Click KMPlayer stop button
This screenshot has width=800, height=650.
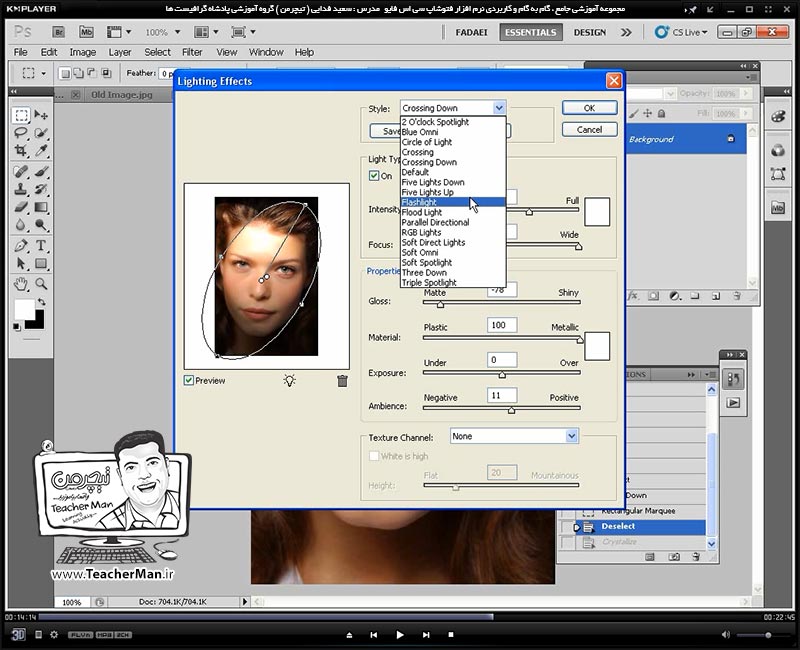click(451, 635)
